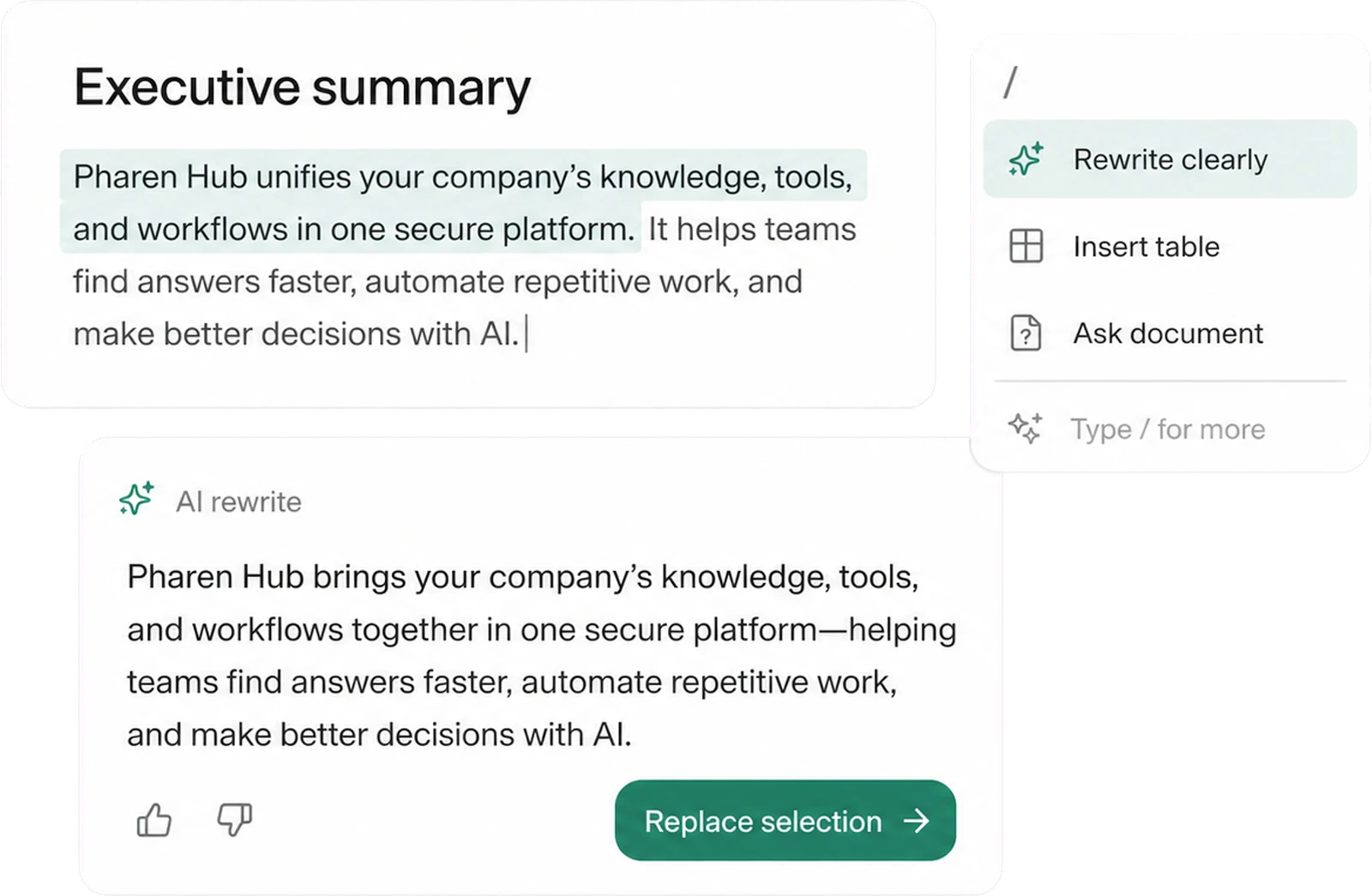The height and width of the screenshot is (896, 1372).
Task: Select Ask document in the command menu
Action: (1170, 333)
